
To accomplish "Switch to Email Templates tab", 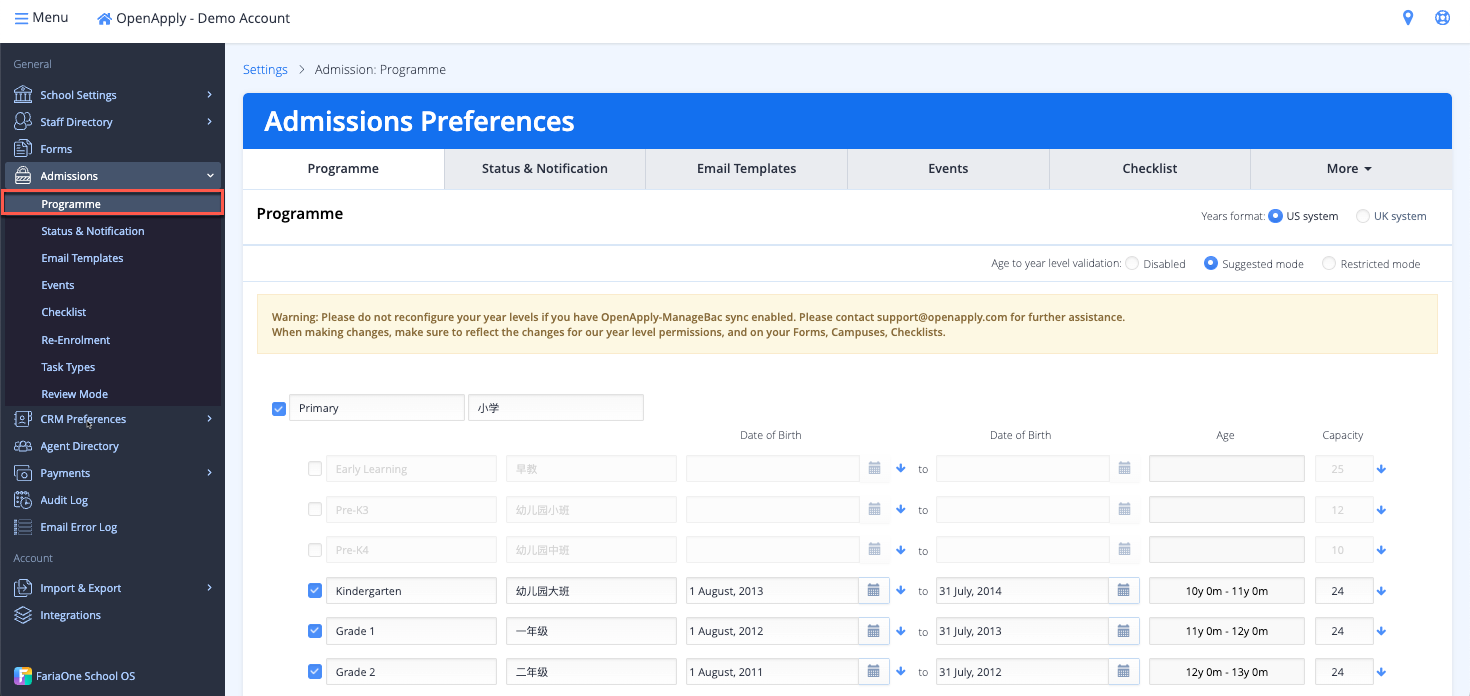I will [x=747, y=169].
